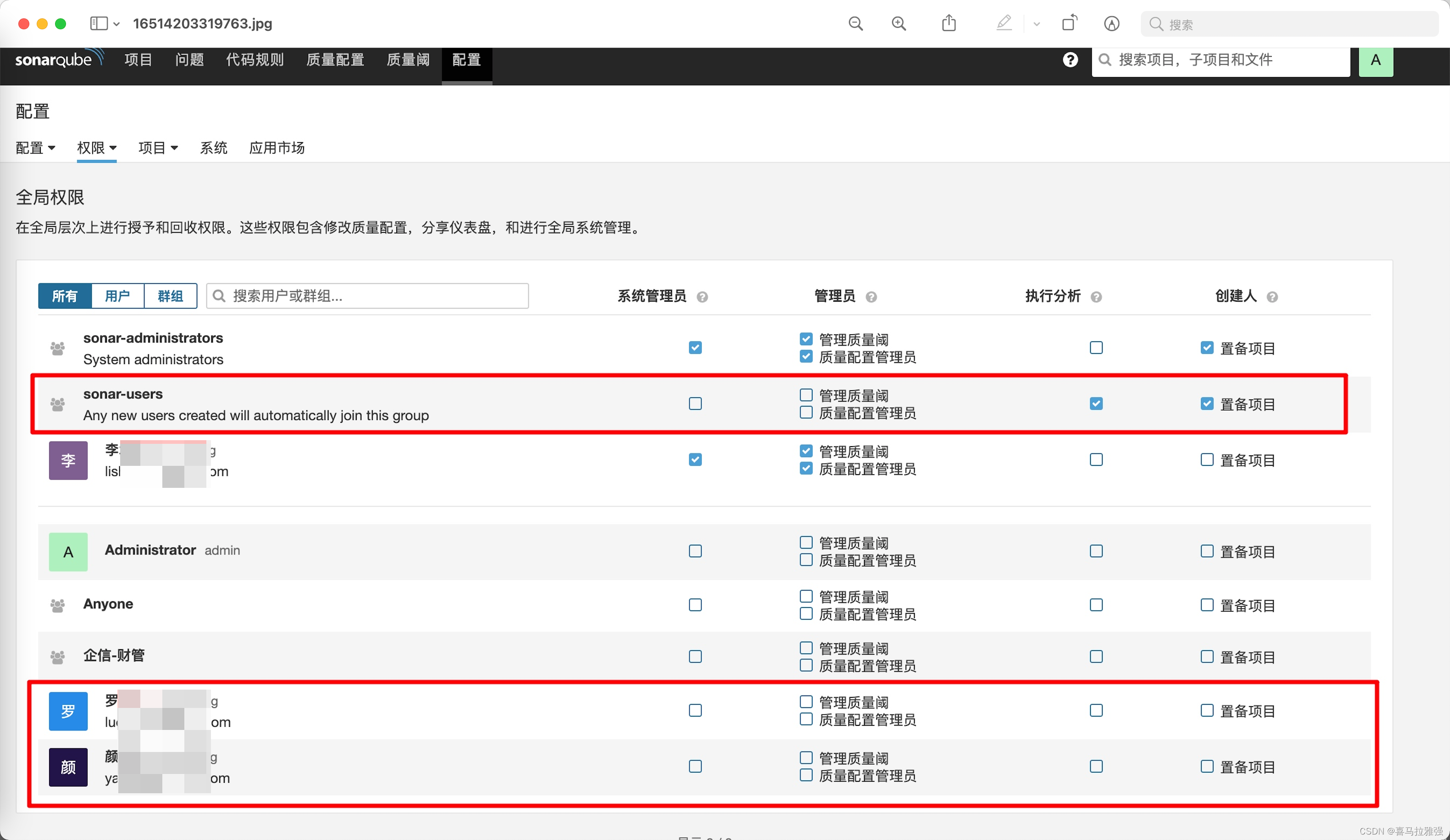Click the Anyone group name
The height and width of the screenshot is (840, 1450).
pos(108,603)
